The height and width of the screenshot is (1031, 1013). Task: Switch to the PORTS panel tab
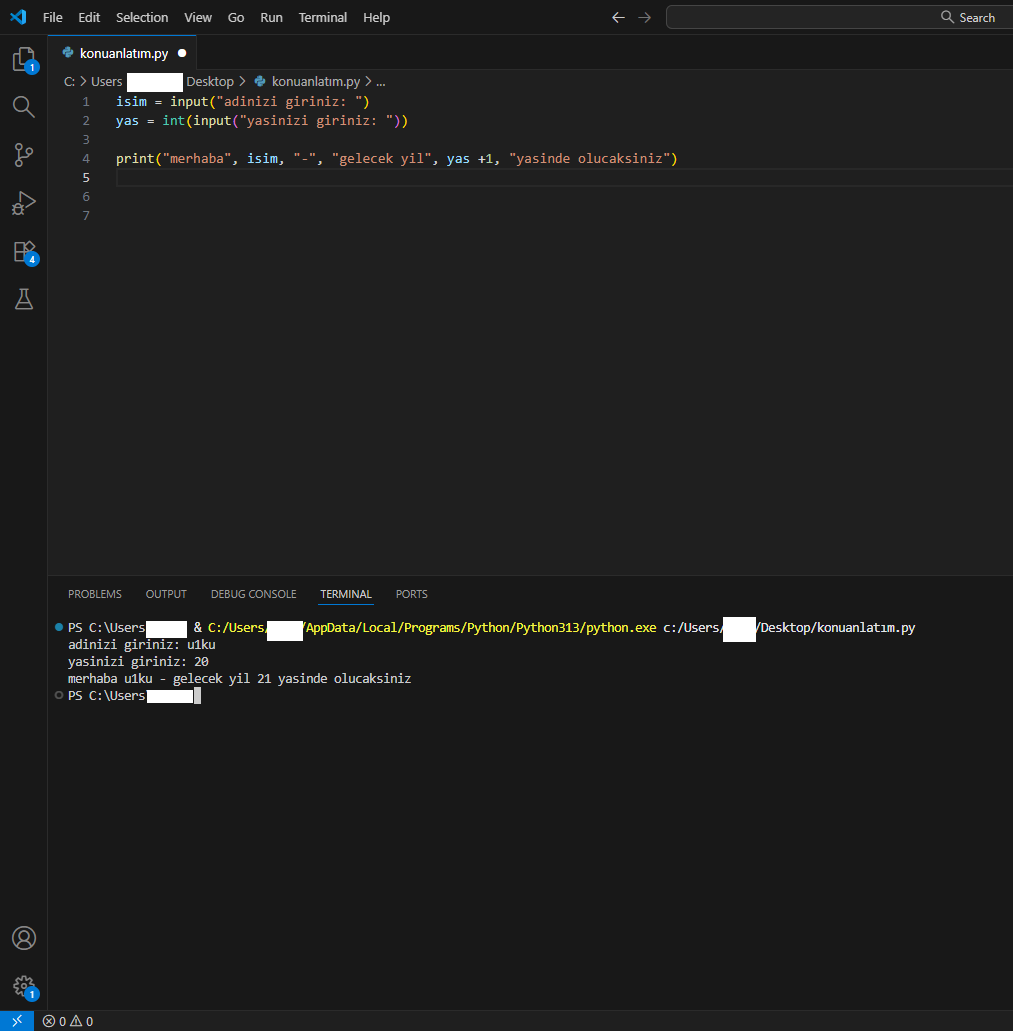point(412,594)
